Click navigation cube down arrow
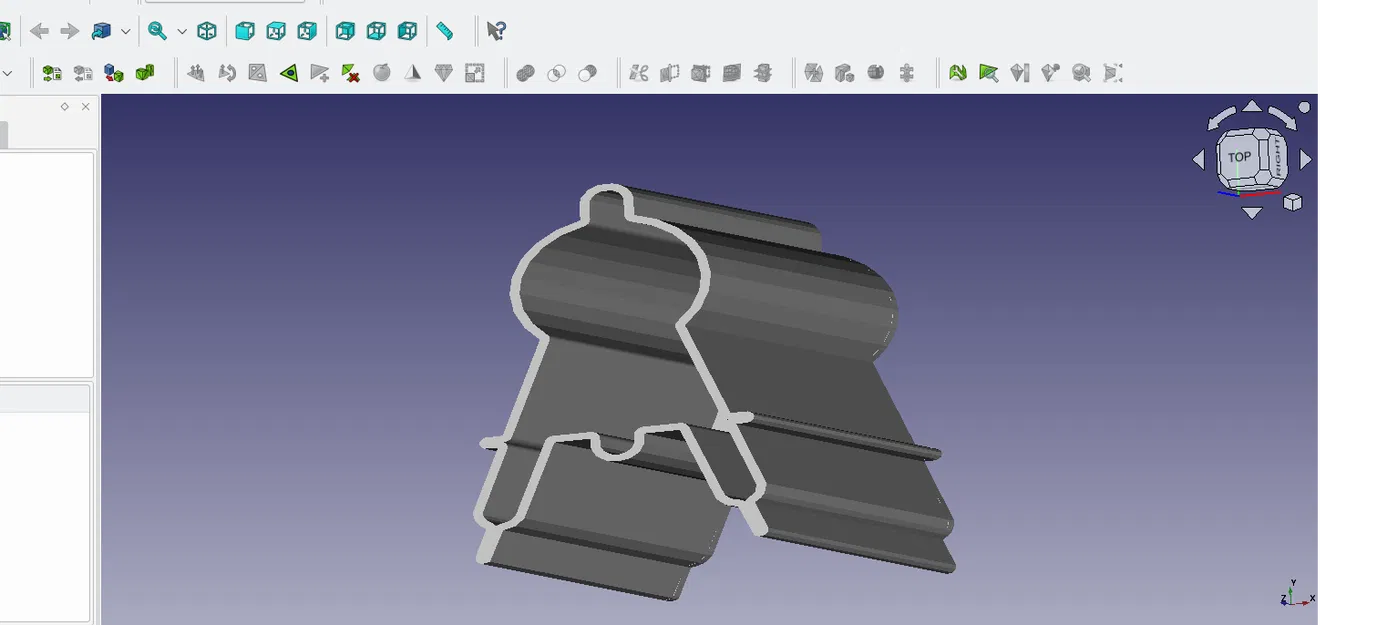 (x=1252, y=212)
